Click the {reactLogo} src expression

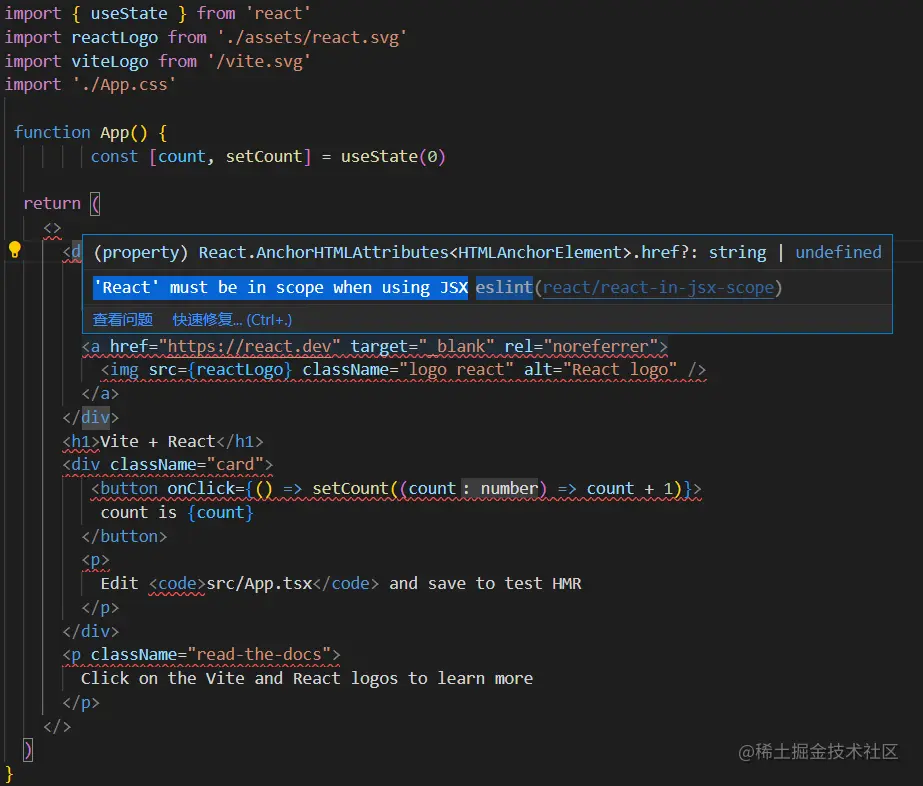[x=240, y=370]
